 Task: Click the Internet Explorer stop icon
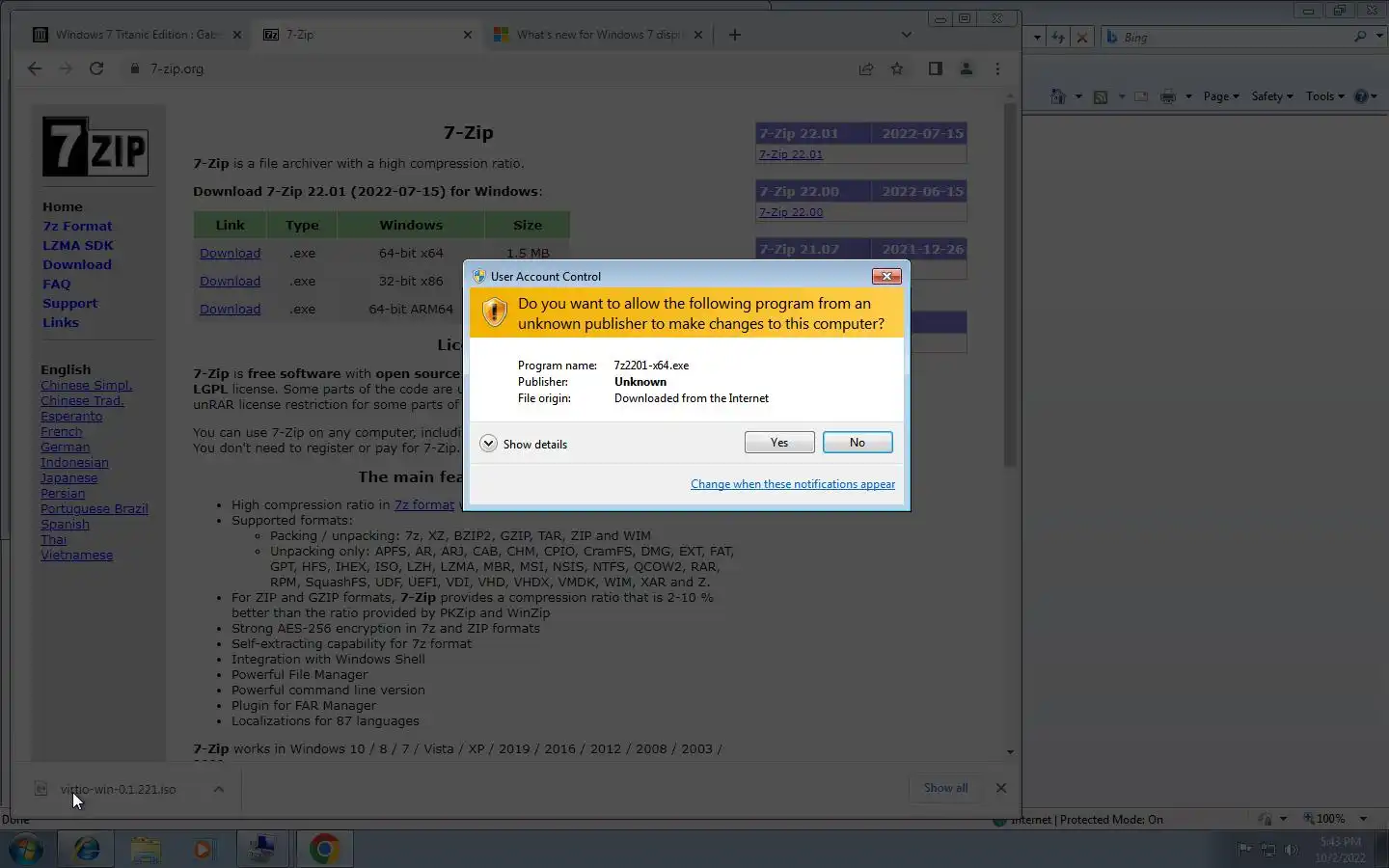click(x=1082, y=38)
